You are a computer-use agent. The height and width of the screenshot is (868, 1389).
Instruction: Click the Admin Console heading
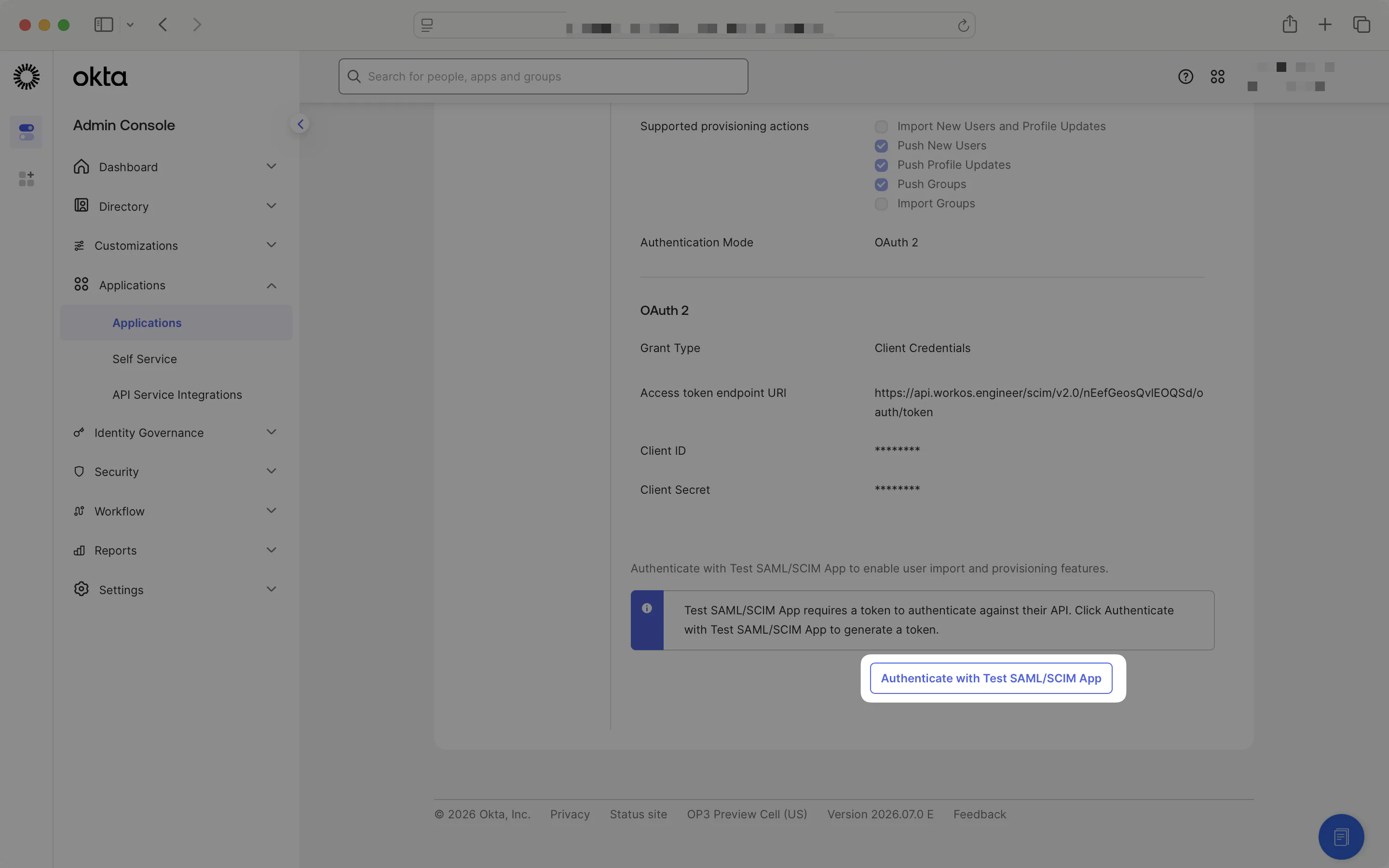click(124, 125)
